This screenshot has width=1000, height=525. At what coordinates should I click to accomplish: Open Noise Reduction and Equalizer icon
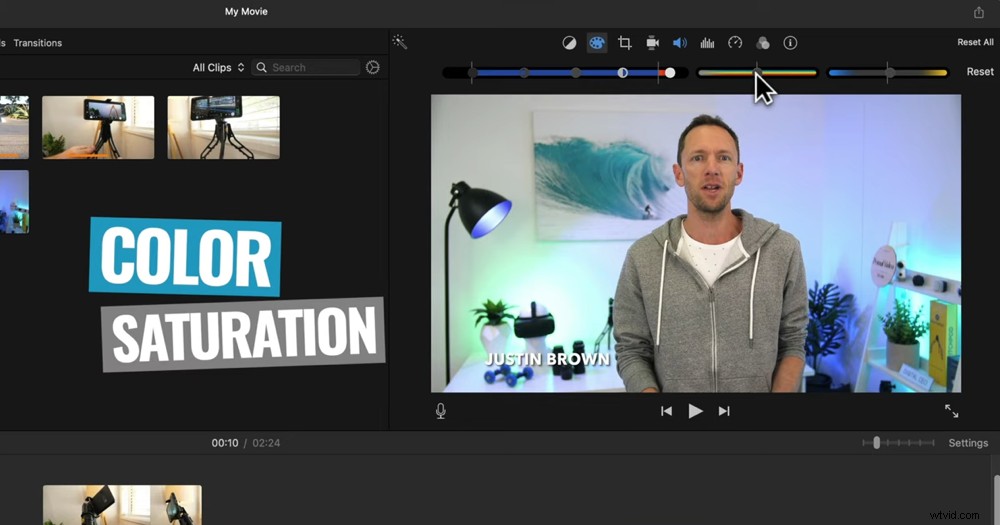pyautogui.click(x=707, y=43)
